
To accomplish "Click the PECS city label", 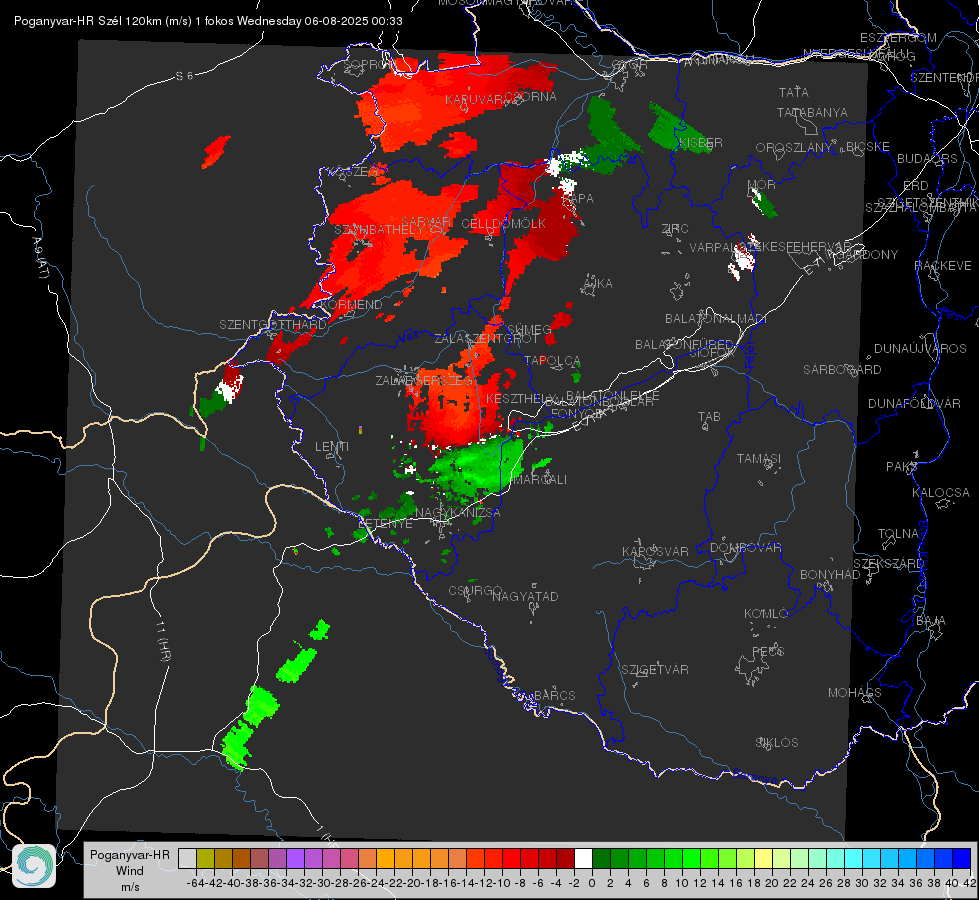I will coord(767,651).
